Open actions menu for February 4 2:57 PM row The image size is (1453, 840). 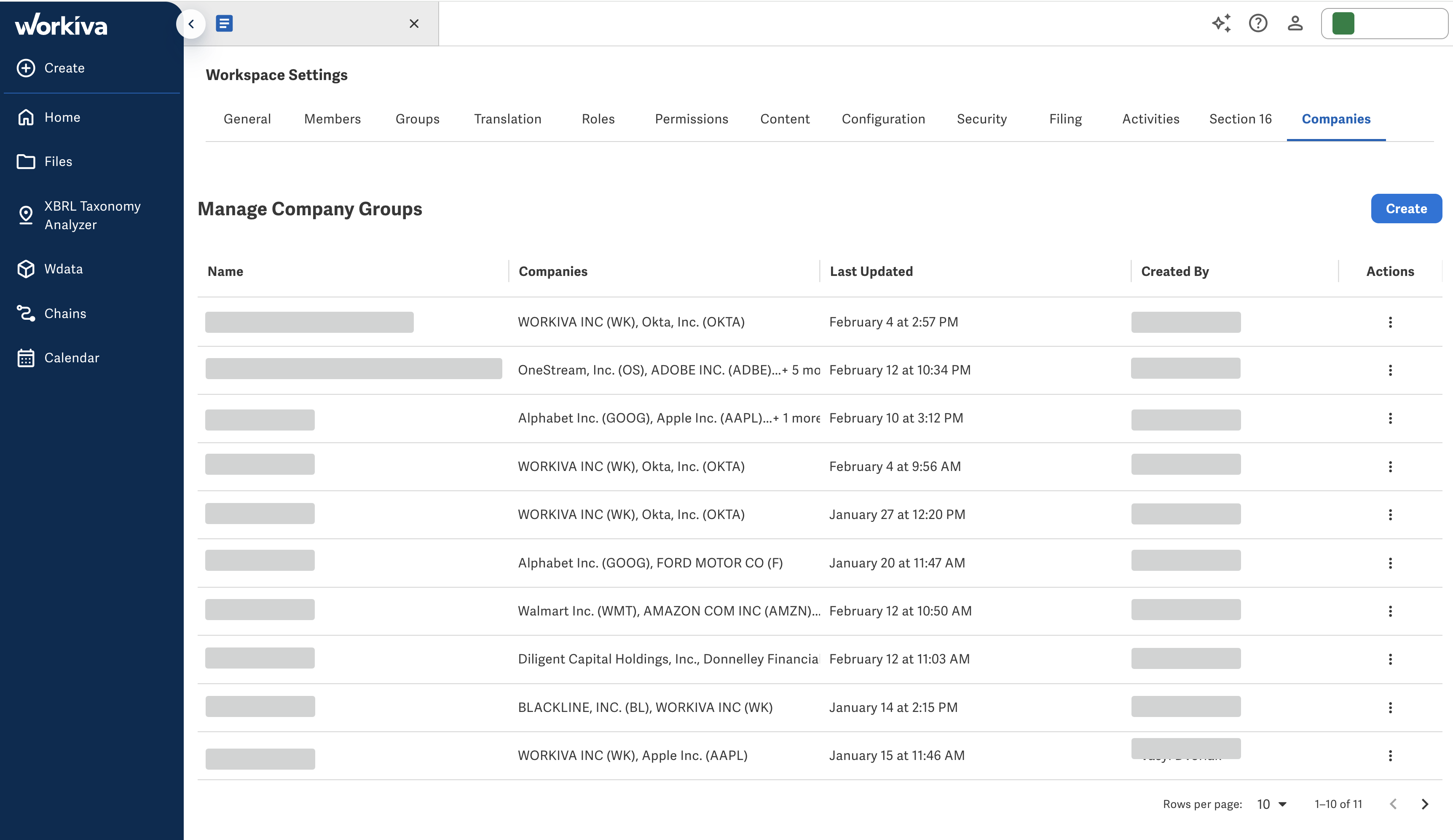[x=1390, y=322]
